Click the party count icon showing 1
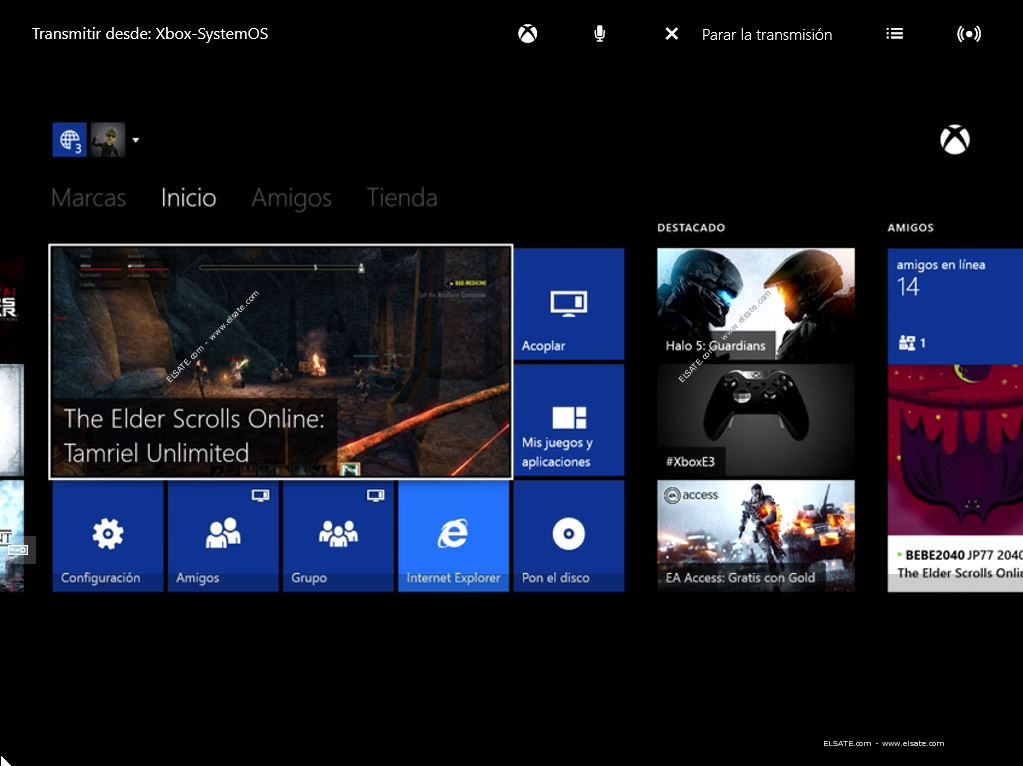 tap(912, 343)
